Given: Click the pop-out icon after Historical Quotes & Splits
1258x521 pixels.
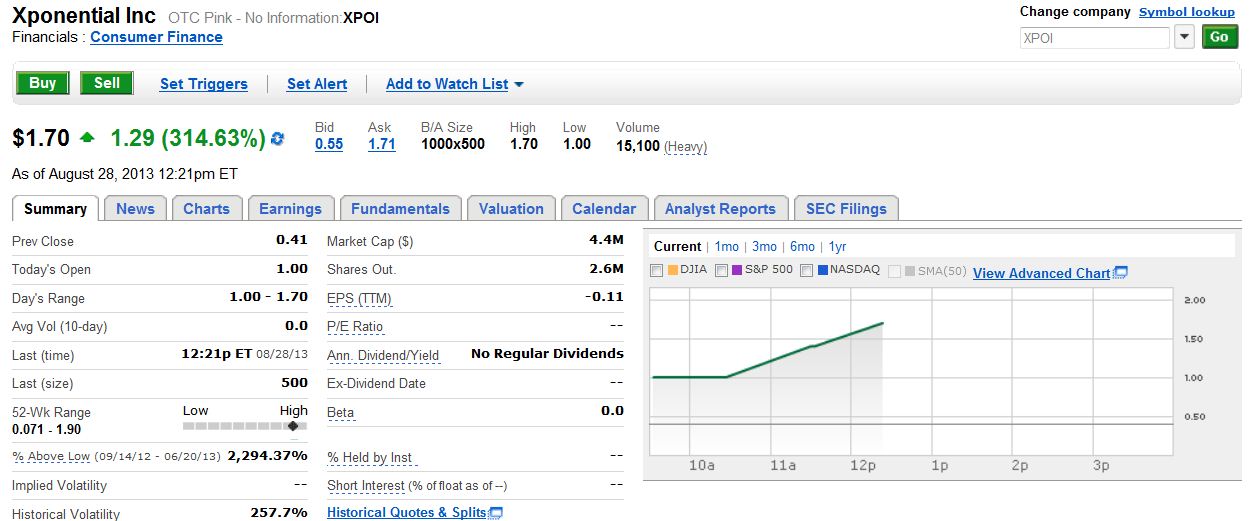Looking at the screenshot, I should [x=496, y=513].
